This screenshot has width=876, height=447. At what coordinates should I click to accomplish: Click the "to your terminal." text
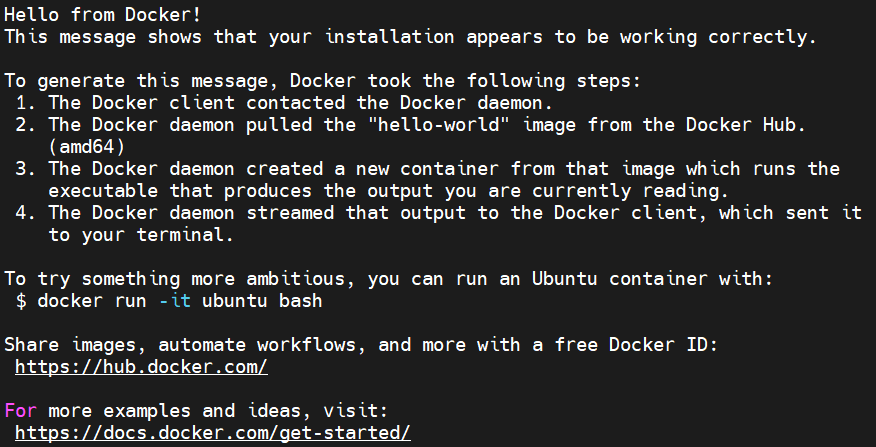(x=141, y=235)
